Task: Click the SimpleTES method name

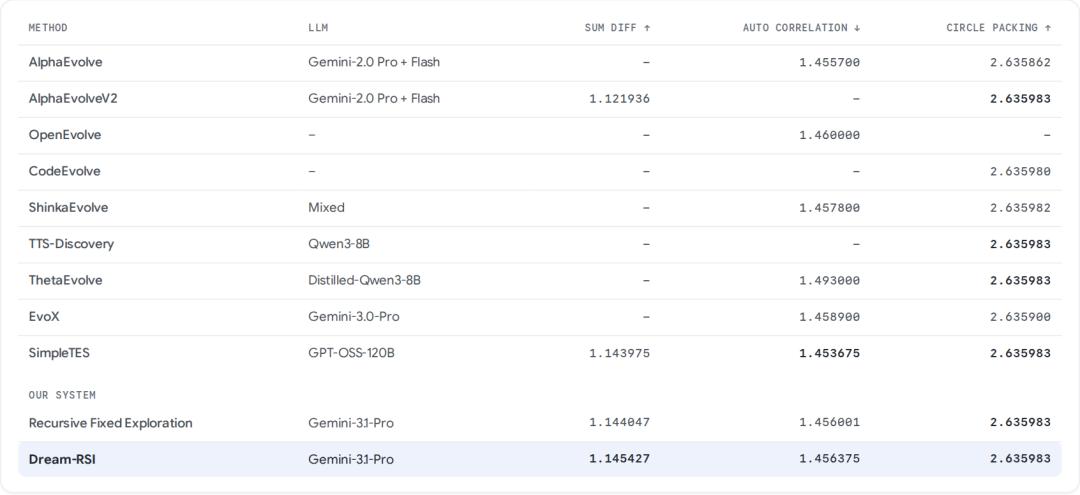Action: (59, 353)
